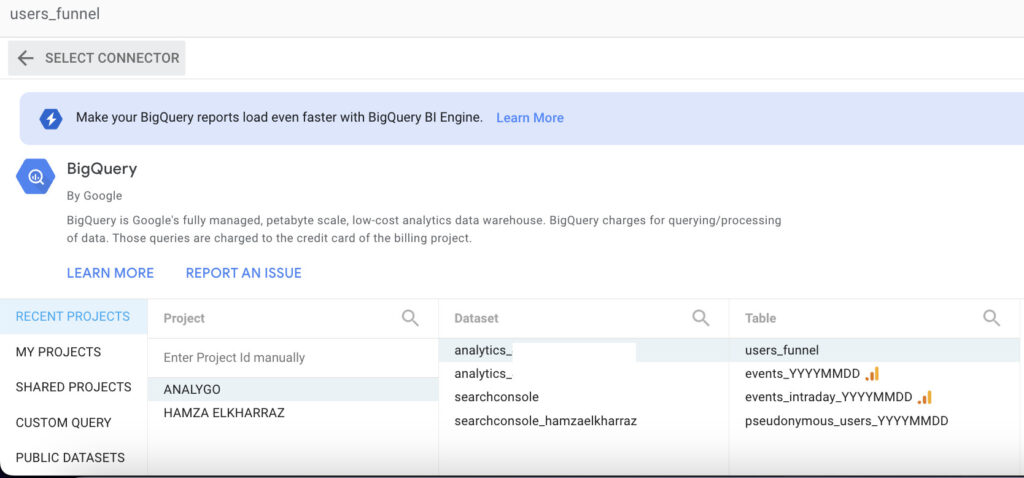Viewport: 1024px width, 478px height.
Task: Open the Public Datasets tab
Action: [x=70, y=458]
